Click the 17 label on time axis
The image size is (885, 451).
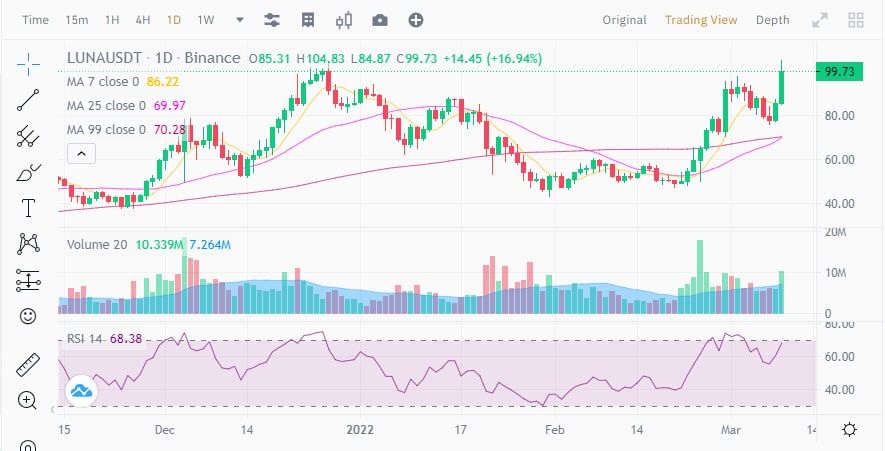pos(461,430)
